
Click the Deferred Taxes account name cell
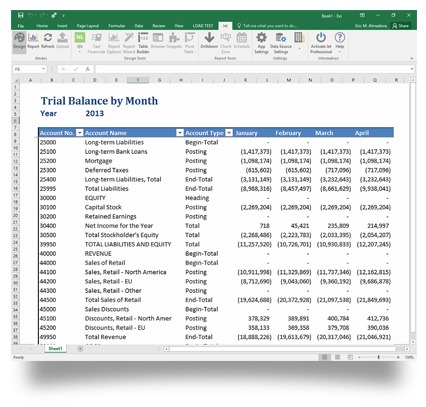(106, 170)
